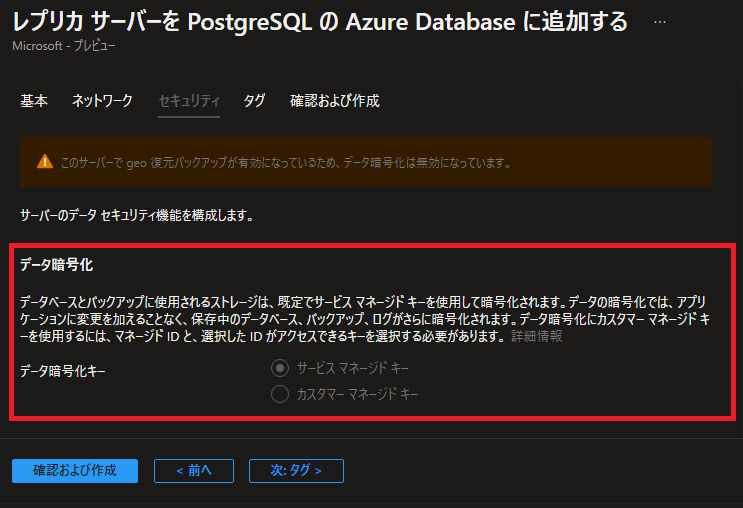Select the カスタマー マネージド キー radio button
Viewport: 743px width, 508px height.
pos(280,394)
